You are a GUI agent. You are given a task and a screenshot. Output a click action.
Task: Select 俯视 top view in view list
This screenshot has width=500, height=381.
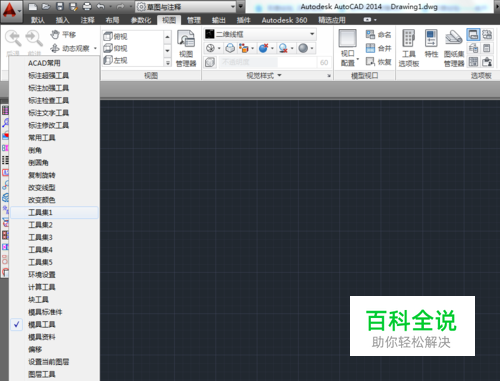(115, 36)
